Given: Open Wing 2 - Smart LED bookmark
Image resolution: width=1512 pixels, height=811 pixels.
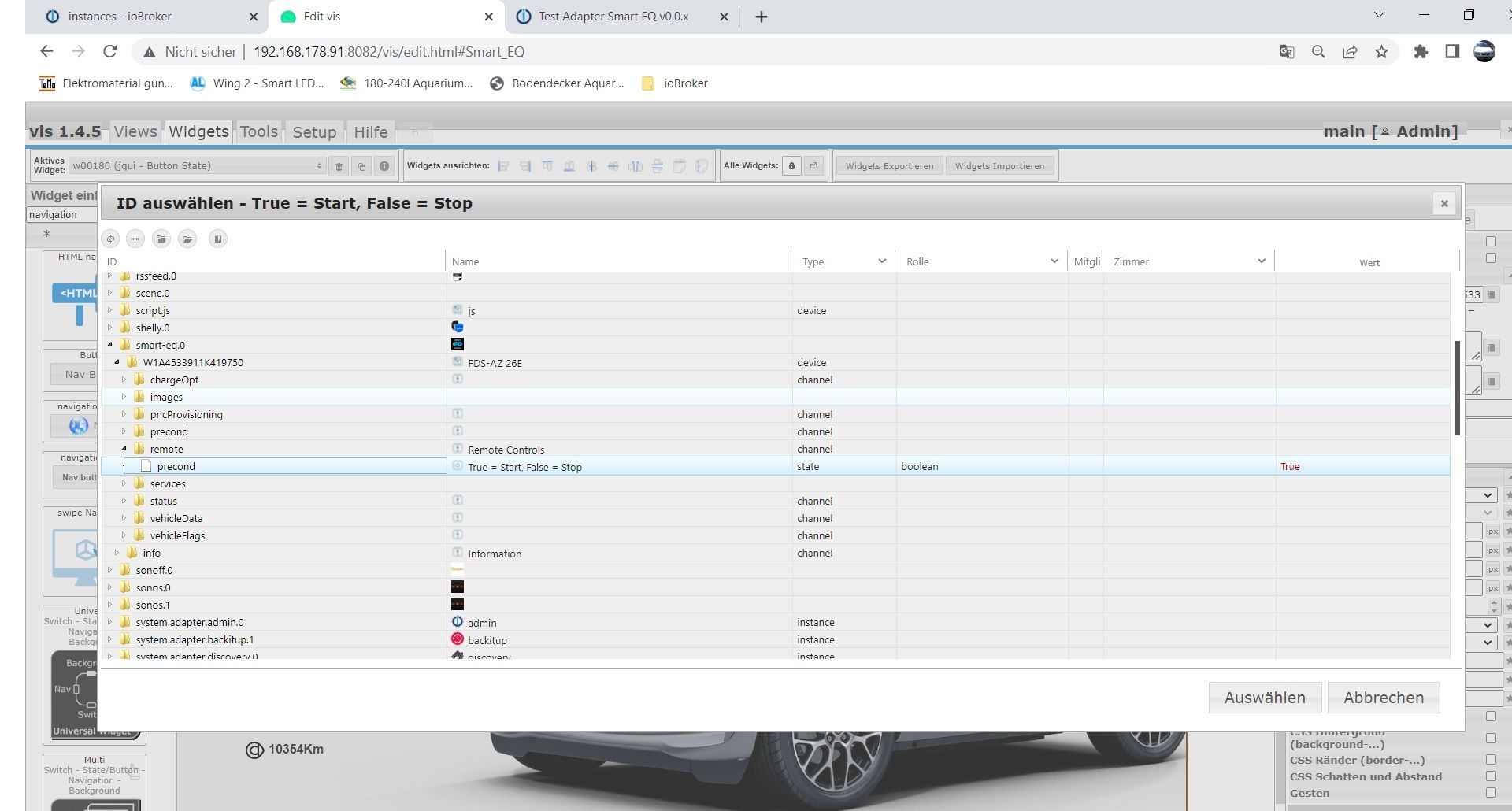Looking at the screenshot, I should coord(258,83).
